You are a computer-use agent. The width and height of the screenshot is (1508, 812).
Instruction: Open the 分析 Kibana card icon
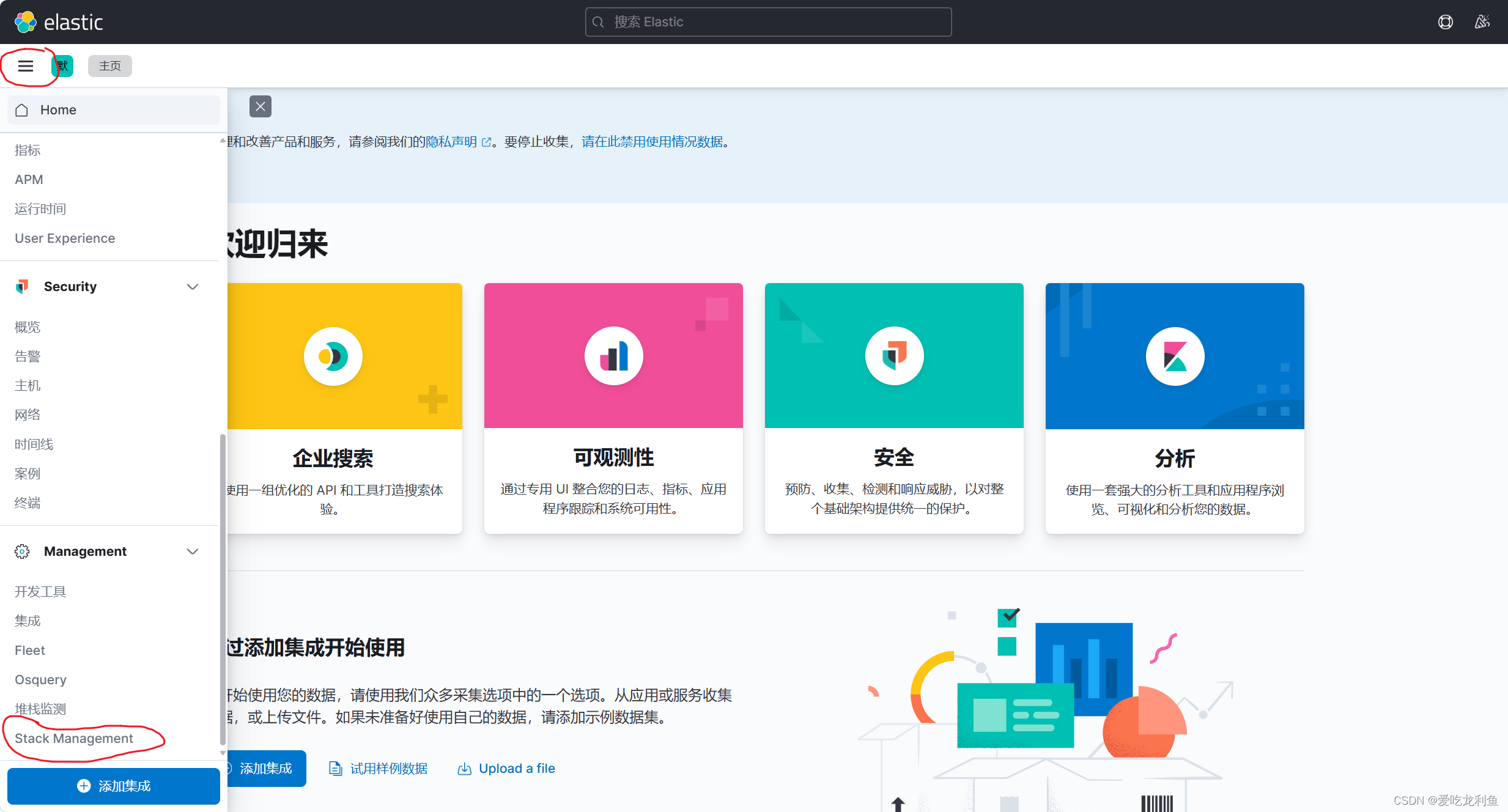[x=1175, y=356]
